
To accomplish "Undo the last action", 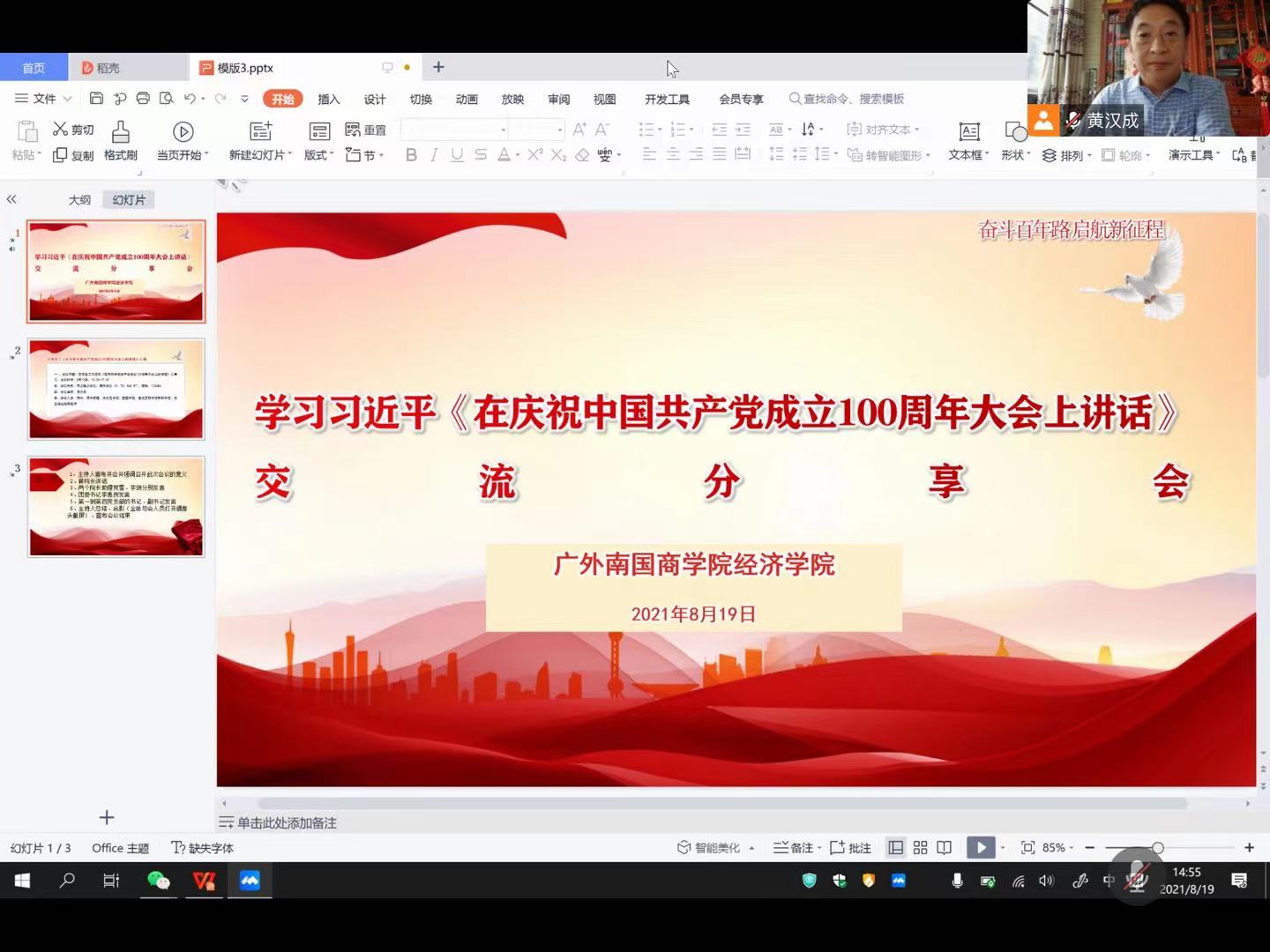I will pos(190,99).
